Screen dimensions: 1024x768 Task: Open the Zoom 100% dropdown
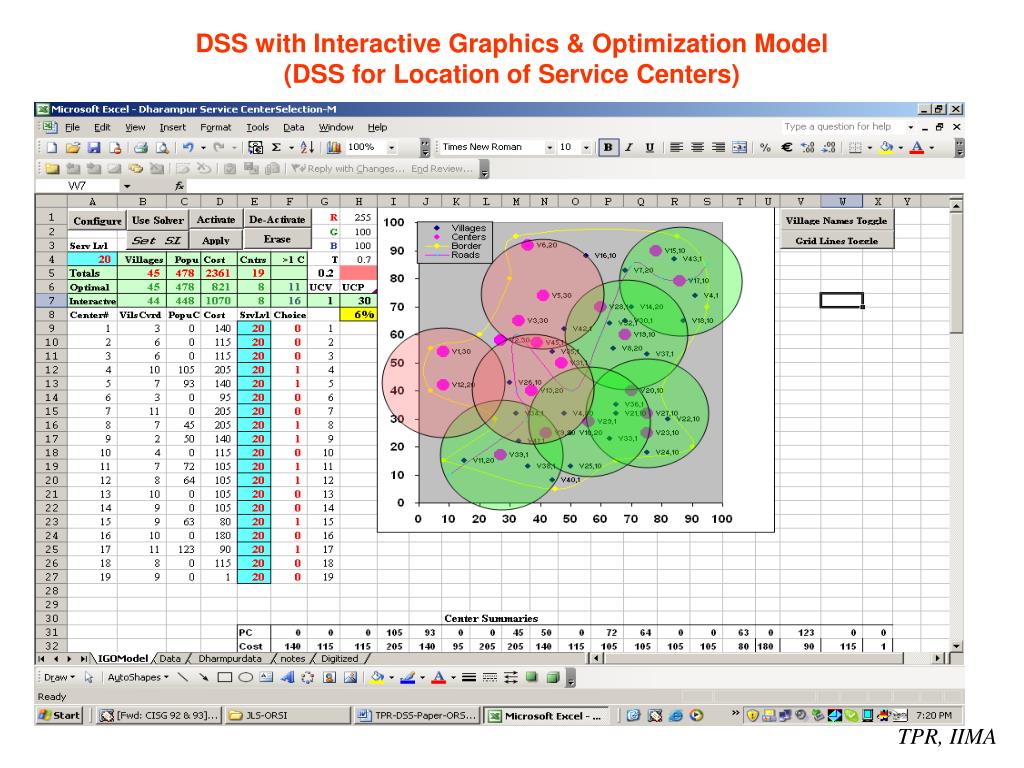[x=392, y=148]
